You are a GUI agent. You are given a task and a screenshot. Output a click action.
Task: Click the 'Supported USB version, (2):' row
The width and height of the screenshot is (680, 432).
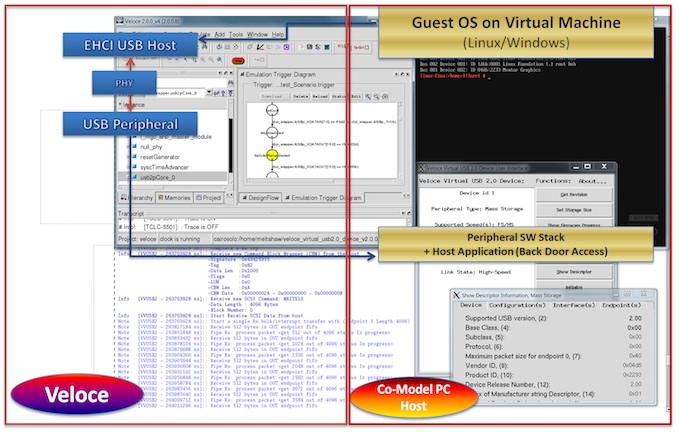tap(553, 318)
